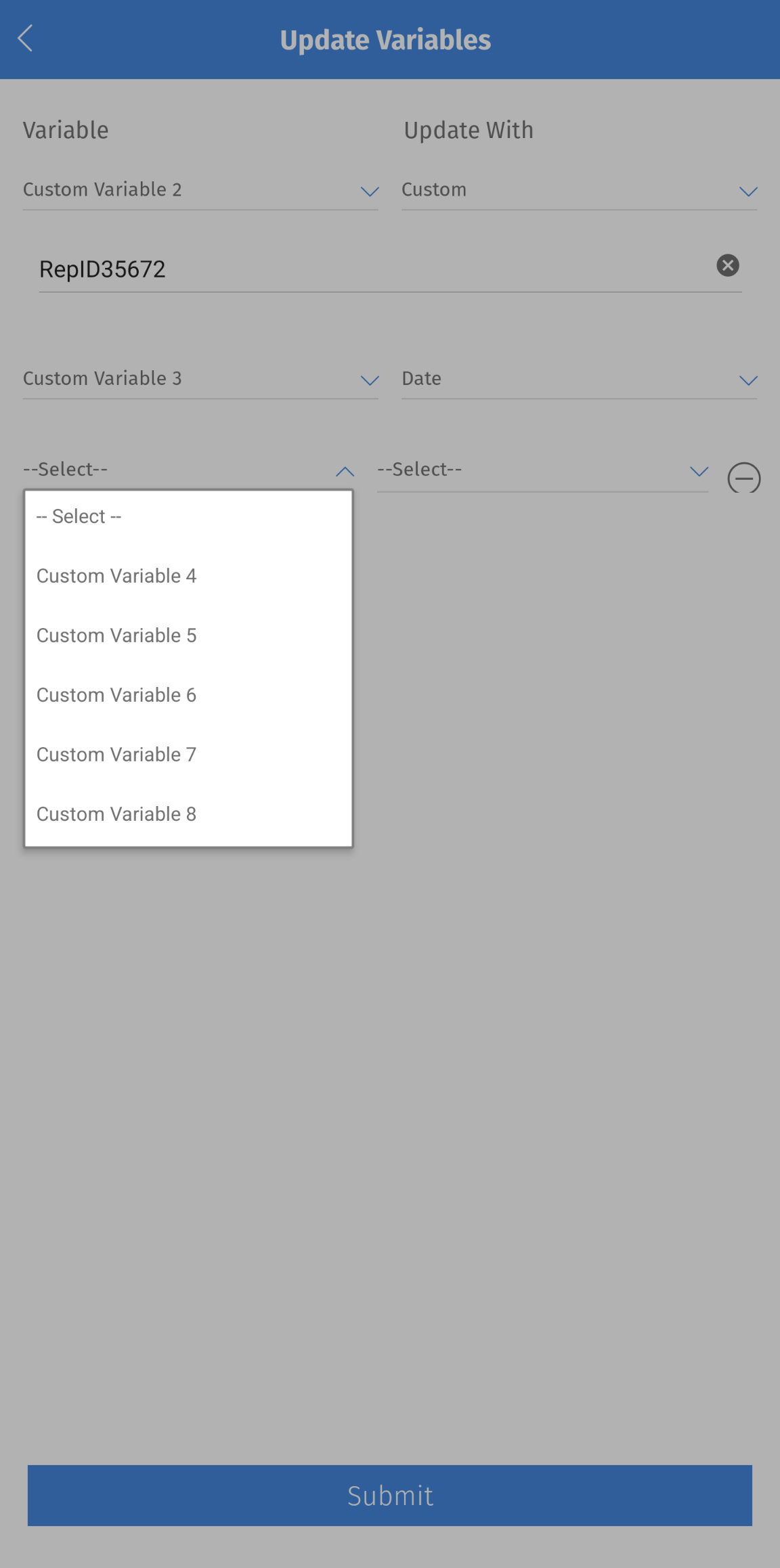Open the Custom Variable 2 dropdown arrow
The width and height of the screenshot is (780, 1568).
[369, 192]
